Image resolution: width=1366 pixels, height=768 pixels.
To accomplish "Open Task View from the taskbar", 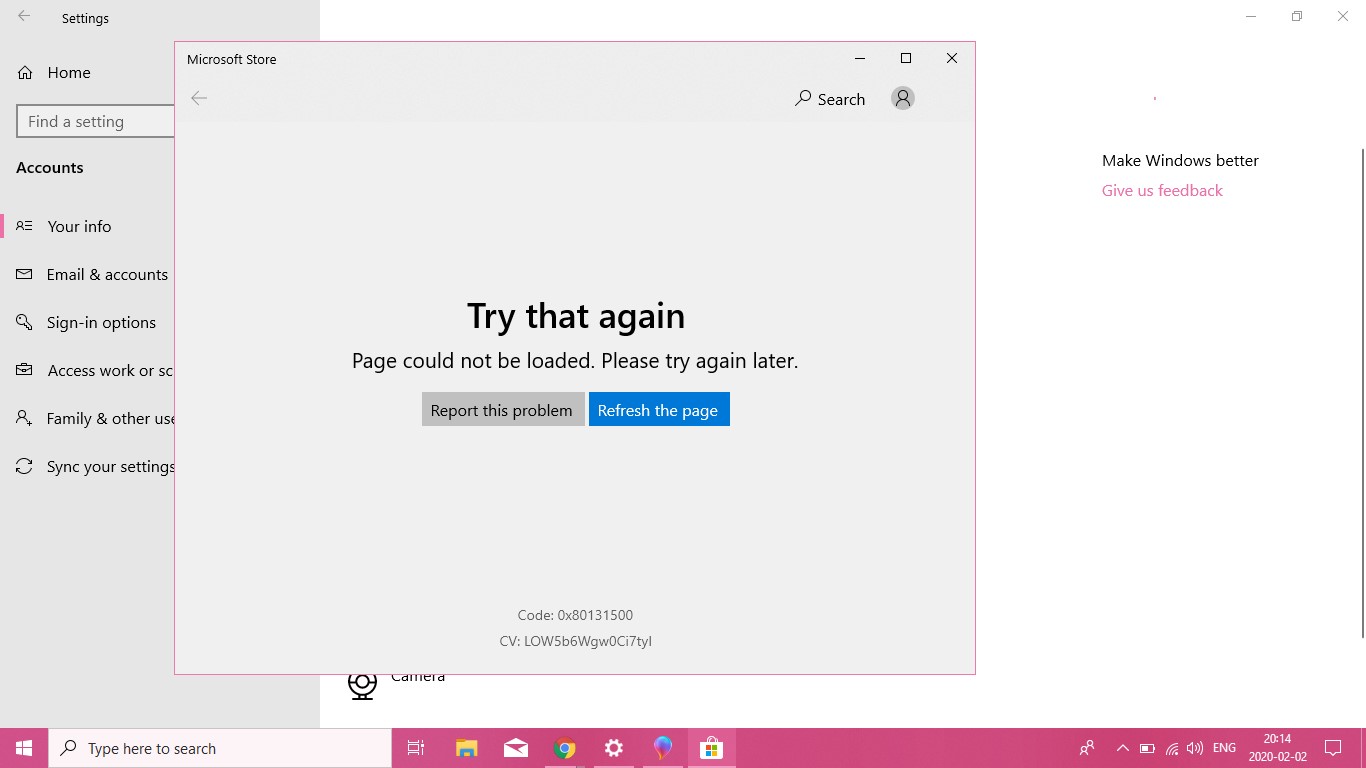I will 416,747.
